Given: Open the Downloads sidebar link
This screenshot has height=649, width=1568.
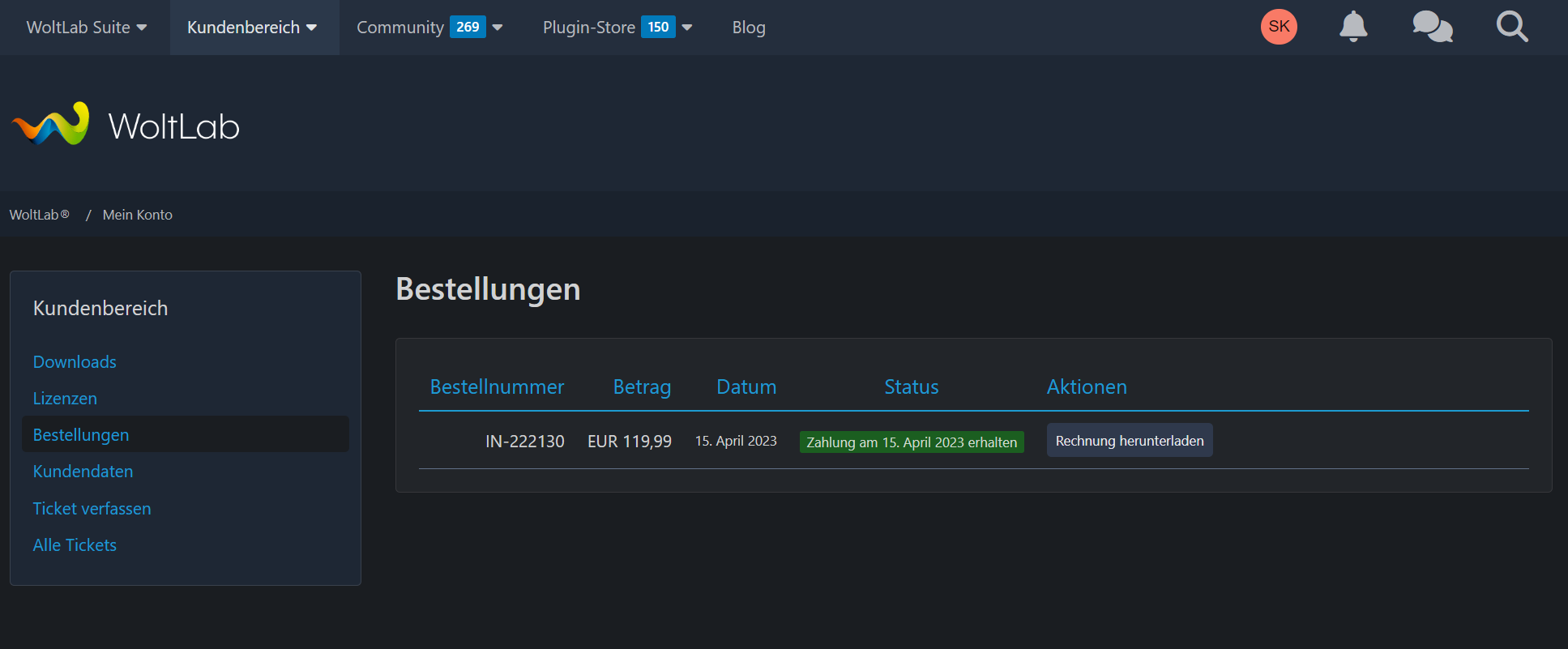Looking at the screenshot, I should coord(75,362).
